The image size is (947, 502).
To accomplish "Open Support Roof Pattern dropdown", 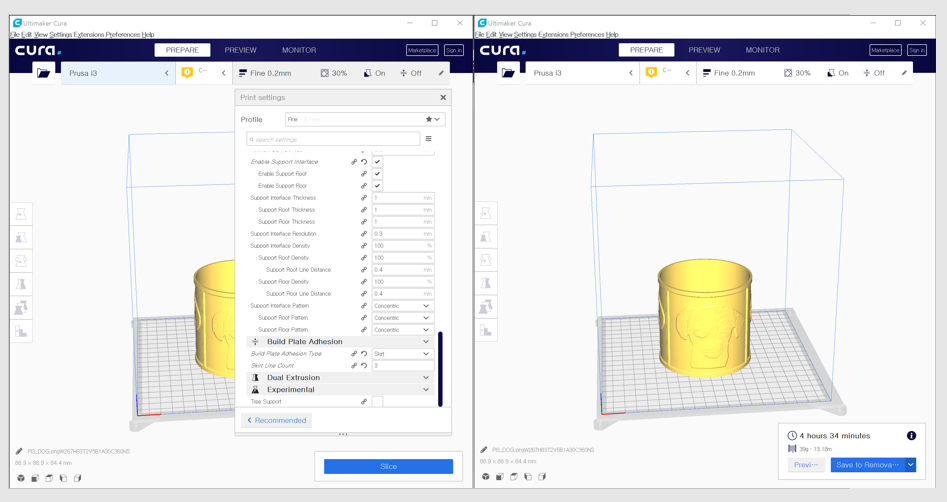I will 403,318.
